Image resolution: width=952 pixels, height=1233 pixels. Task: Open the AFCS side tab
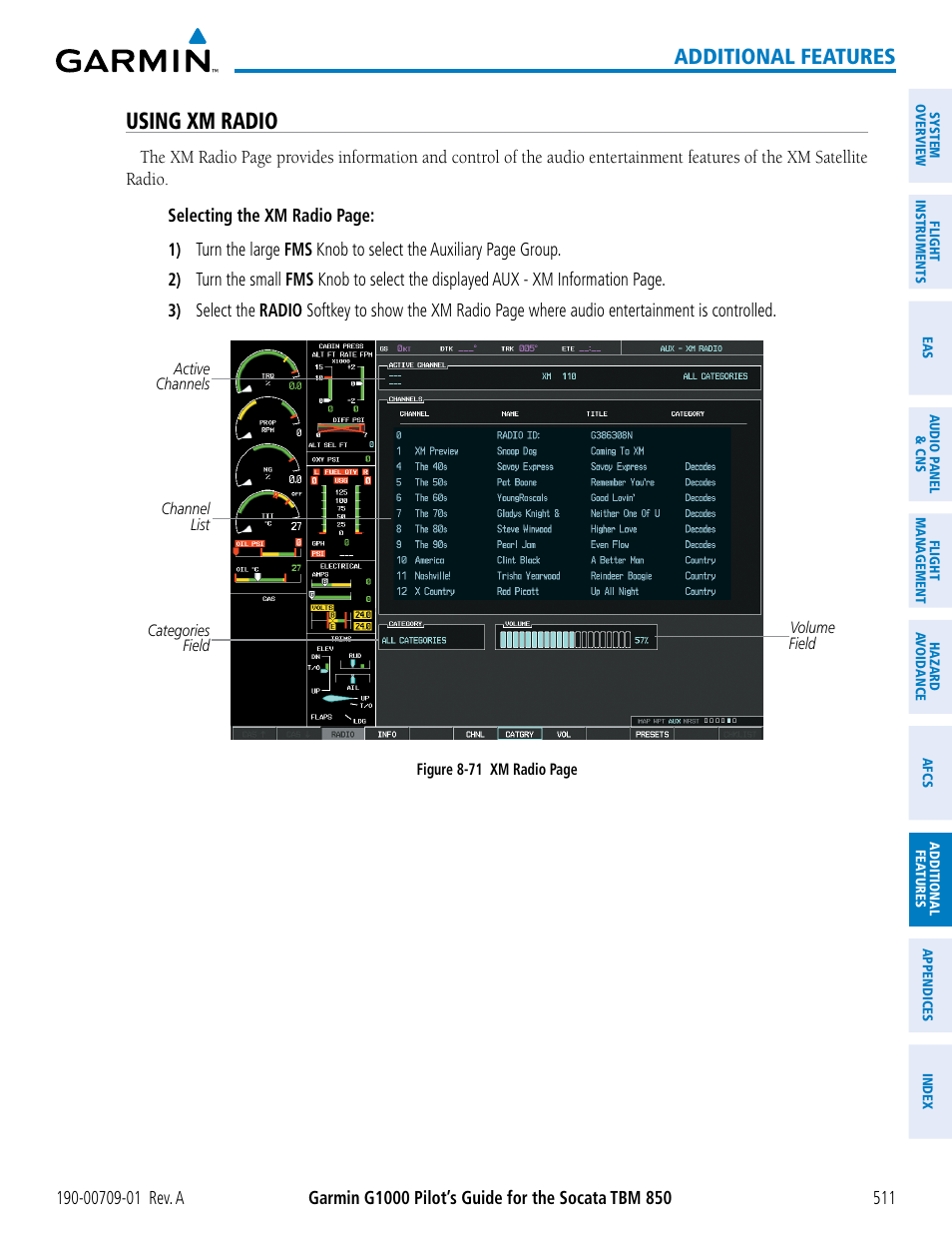pos(930,773)
